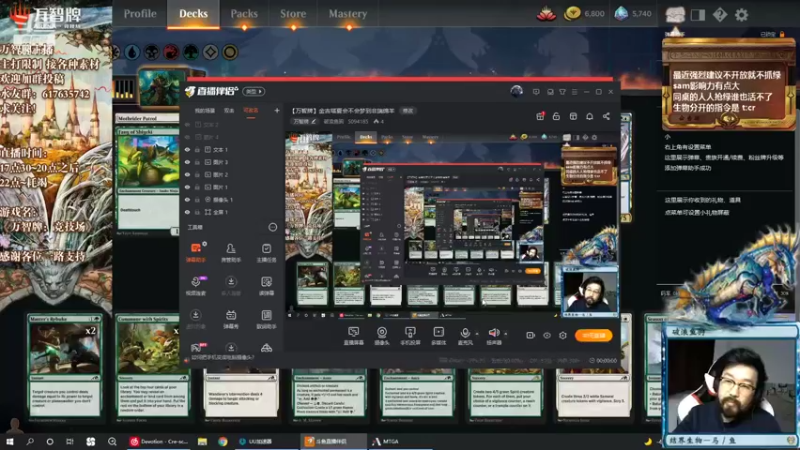Click the gold ring multicolor filter icon
The height and width of the screenshot is (450, 800).
230,52
